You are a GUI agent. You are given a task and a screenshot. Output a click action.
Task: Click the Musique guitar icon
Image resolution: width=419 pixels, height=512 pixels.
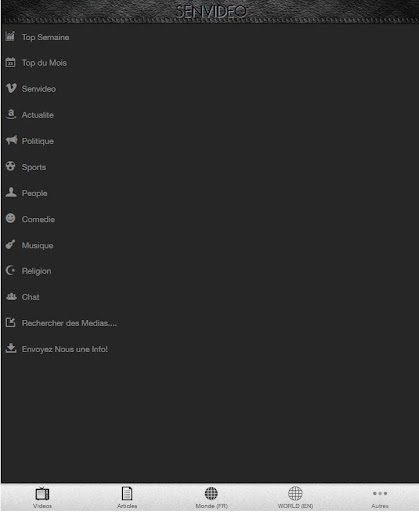pos(10,244)
